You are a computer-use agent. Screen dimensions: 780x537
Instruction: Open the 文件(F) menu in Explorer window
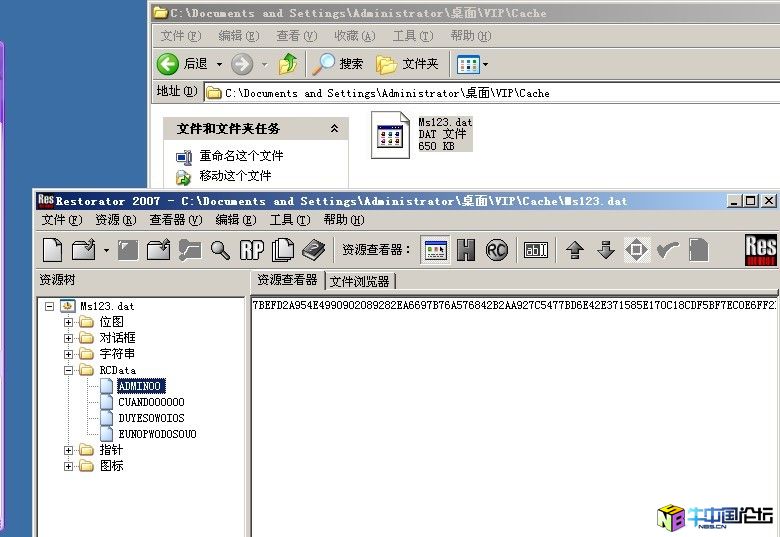(x=181, y=36)
